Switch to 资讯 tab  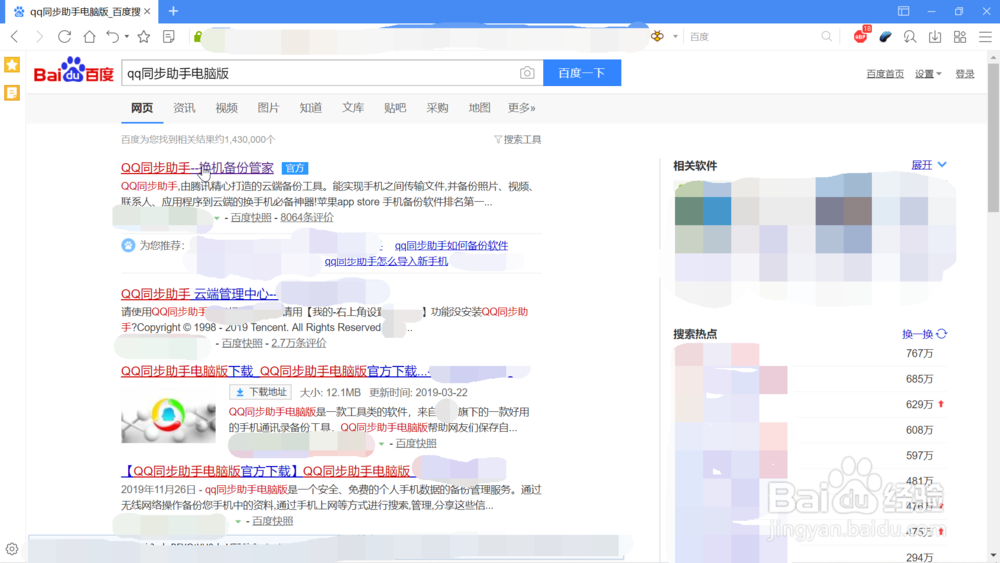184,108
